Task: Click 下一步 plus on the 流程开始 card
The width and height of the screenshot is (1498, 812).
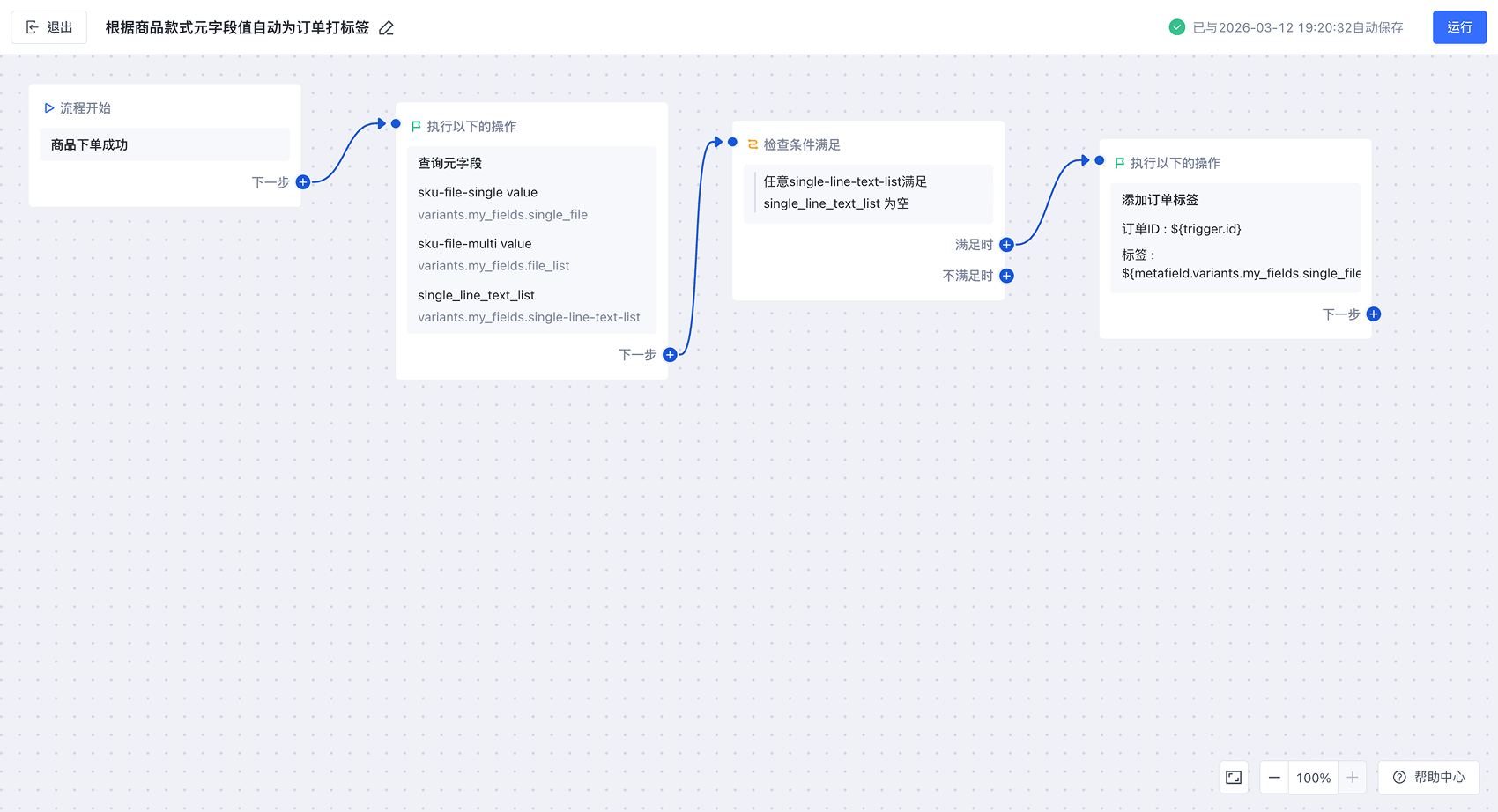Action: tap(302, 182)
